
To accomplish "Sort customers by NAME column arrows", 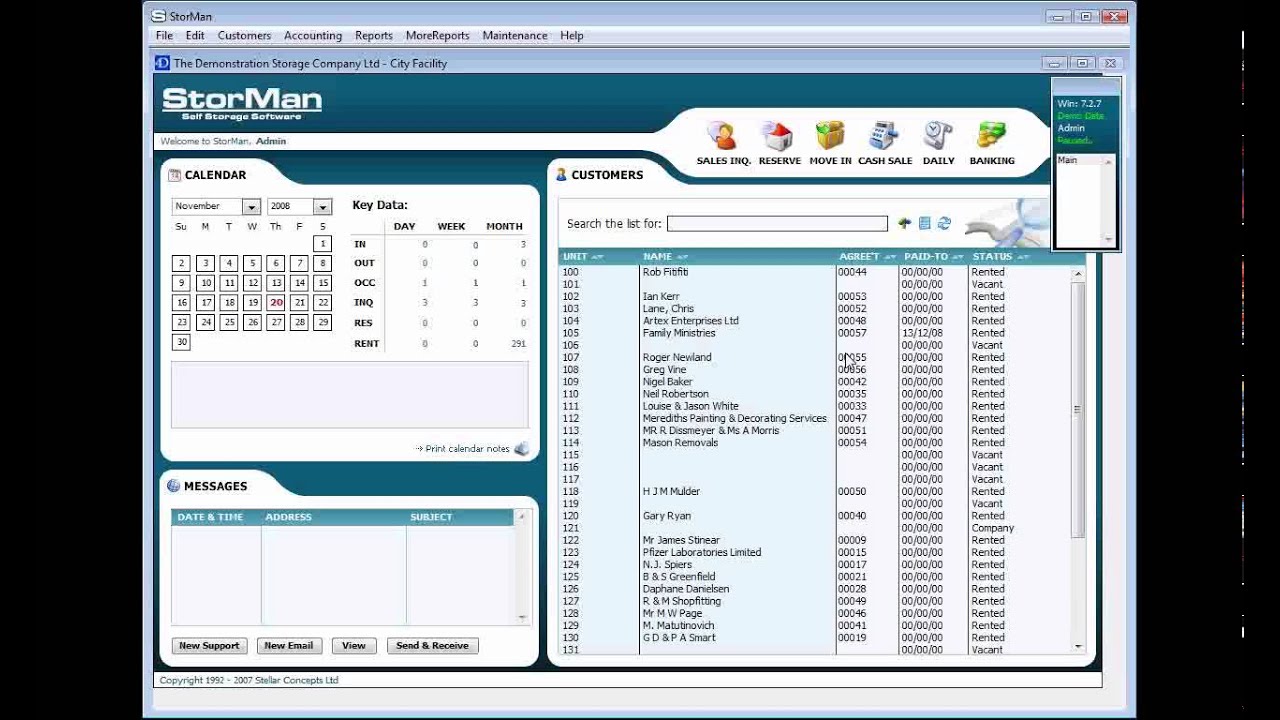I will (x=682, y=257).
